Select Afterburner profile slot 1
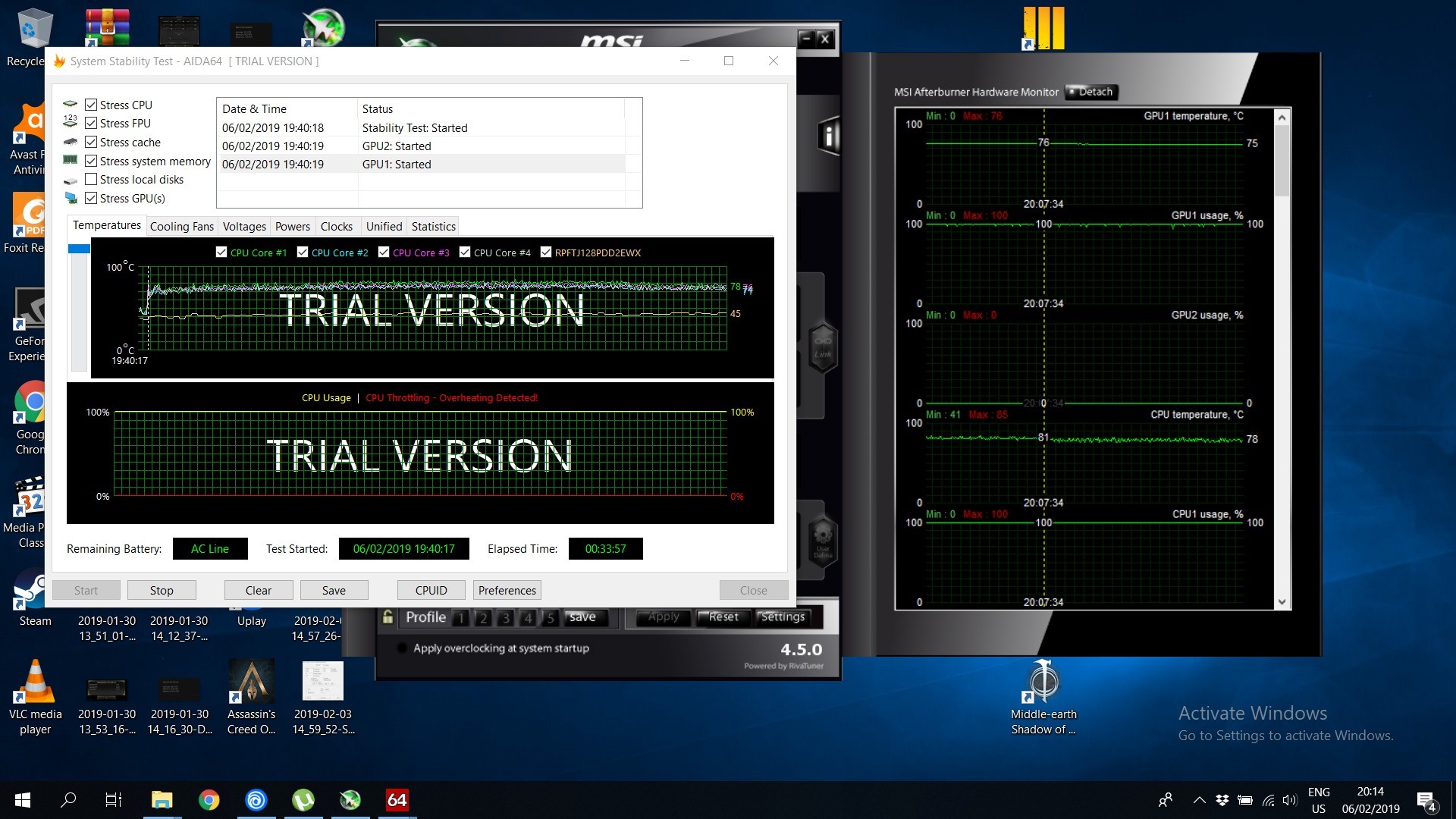Screen dimensions: 1456x819 (460, 618)
